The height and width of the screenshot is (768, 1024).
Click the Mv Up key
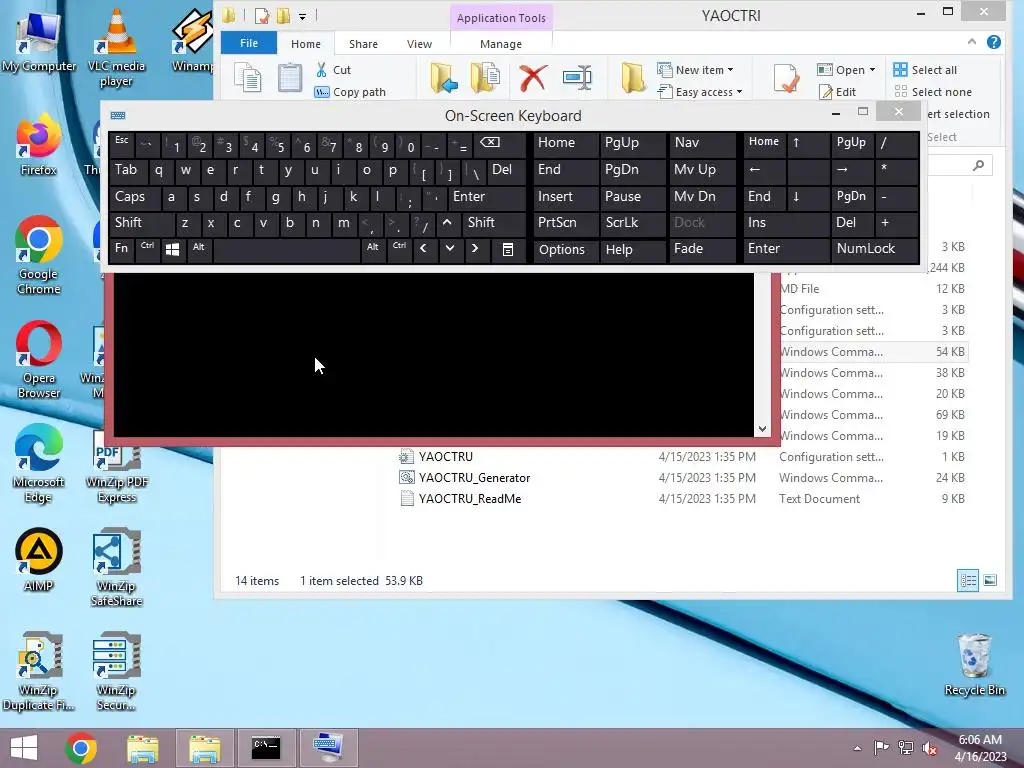[x=701, y=170]
